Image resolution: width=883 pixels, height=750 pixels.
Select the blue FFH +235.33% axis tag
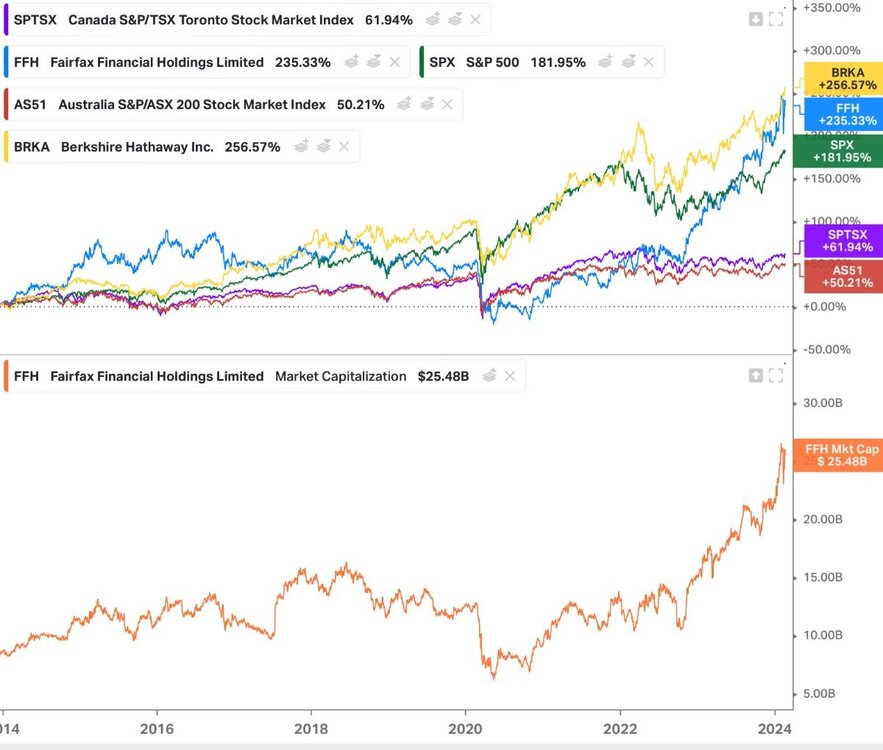point(843,114)
